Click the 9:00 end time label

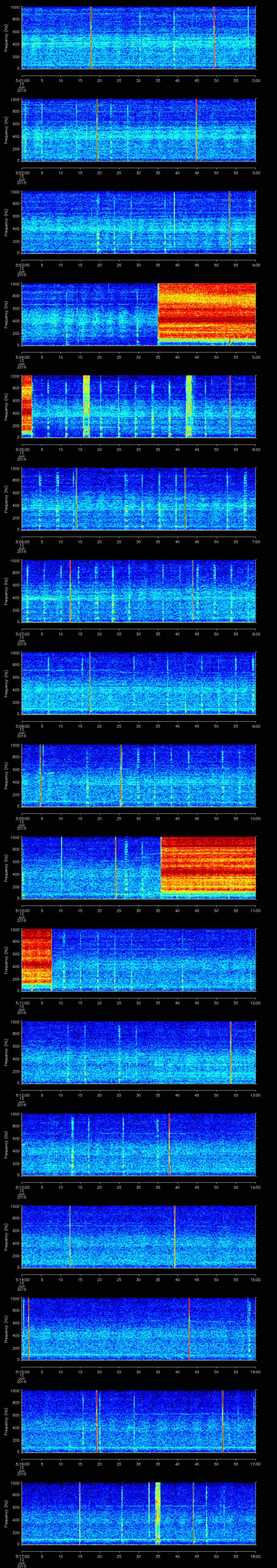tap(256, 726)
